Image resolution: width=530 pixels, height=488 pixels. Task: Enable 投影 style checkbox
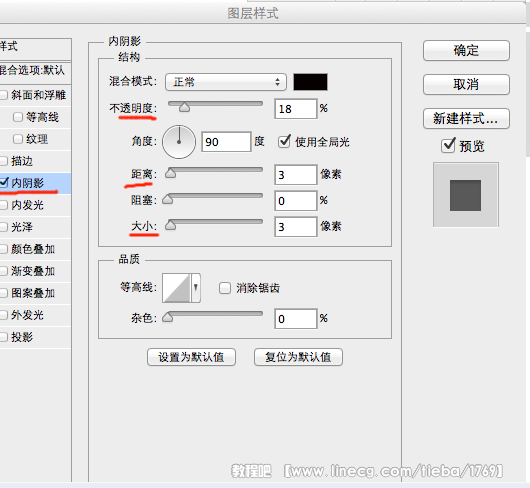click(3, 337)
